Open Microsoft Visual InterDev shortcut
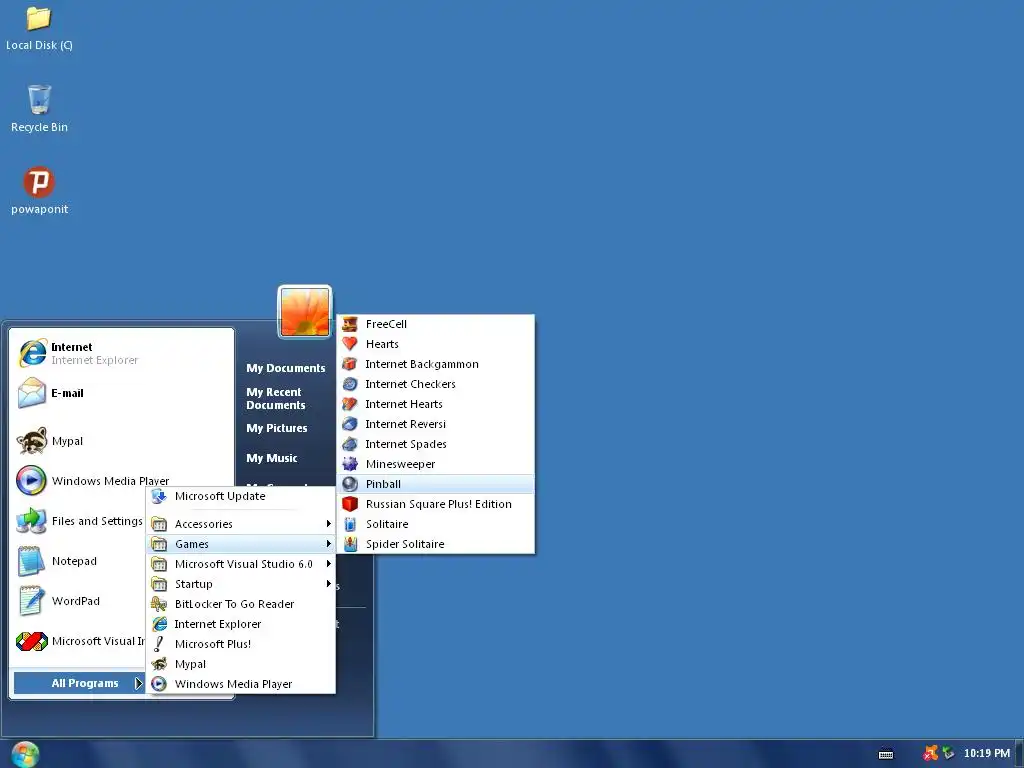1024x768 pixels. 80,641
